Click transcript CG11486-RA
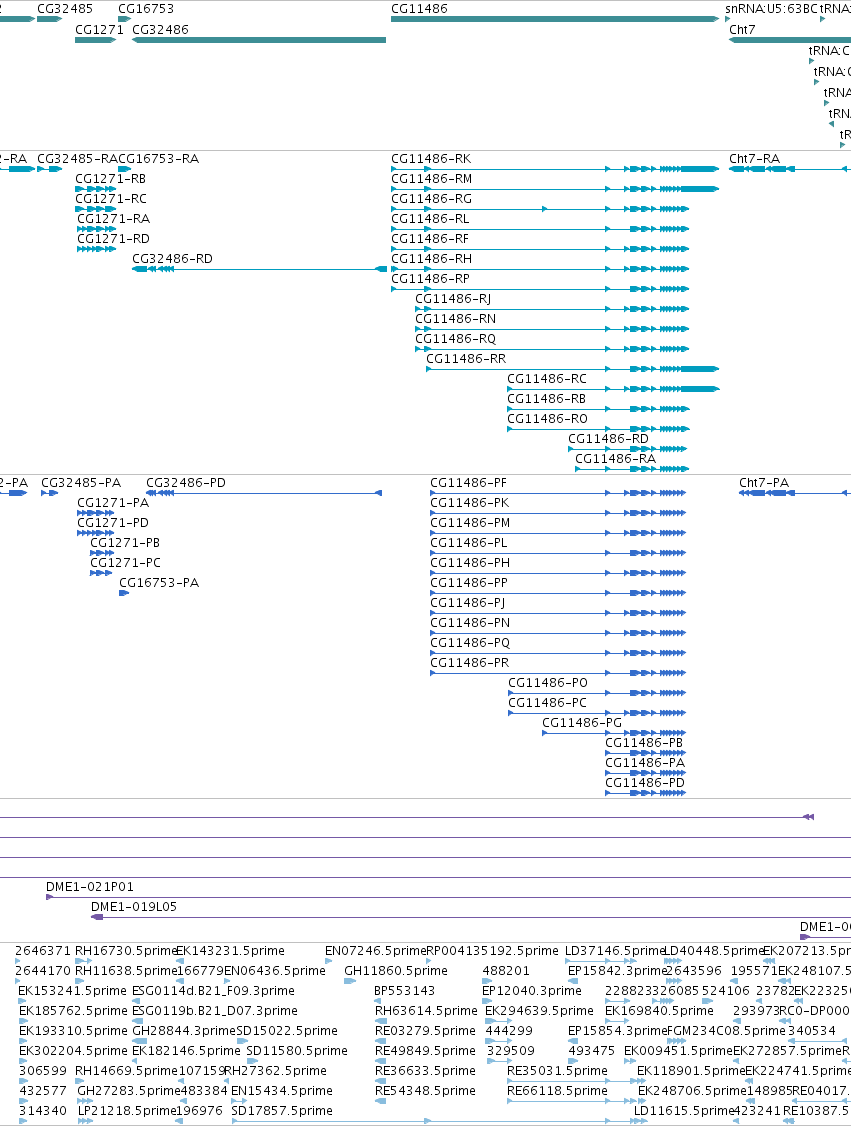851x1126 pixels. (615, 459)
